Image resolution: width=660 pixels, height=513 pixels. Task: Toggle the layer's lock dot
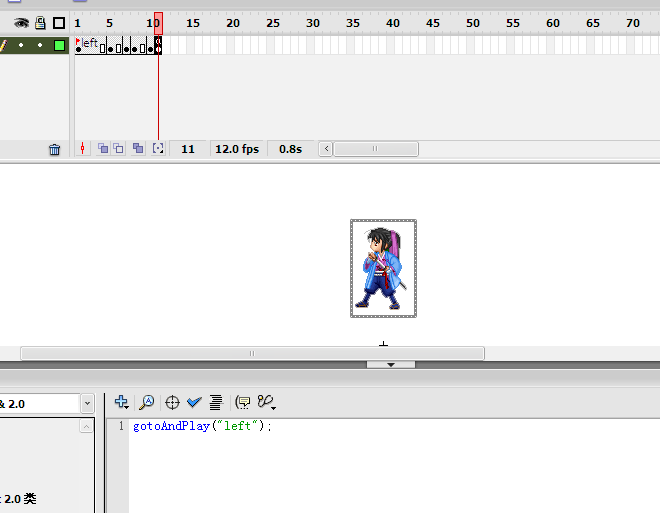(x=40, y=45)
